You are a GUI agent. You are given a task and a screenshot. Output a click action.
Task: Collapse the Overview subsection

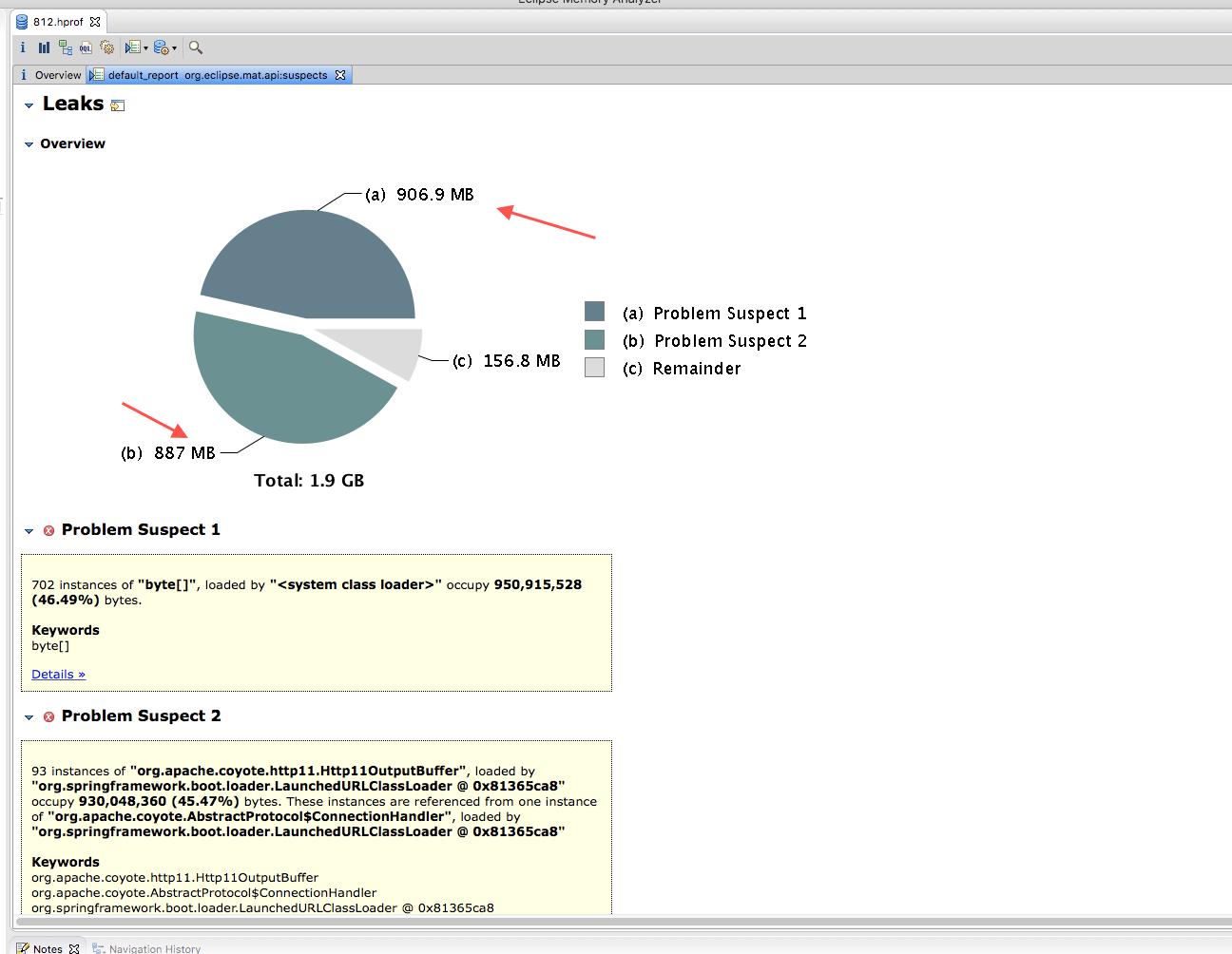tap(29, 144)
